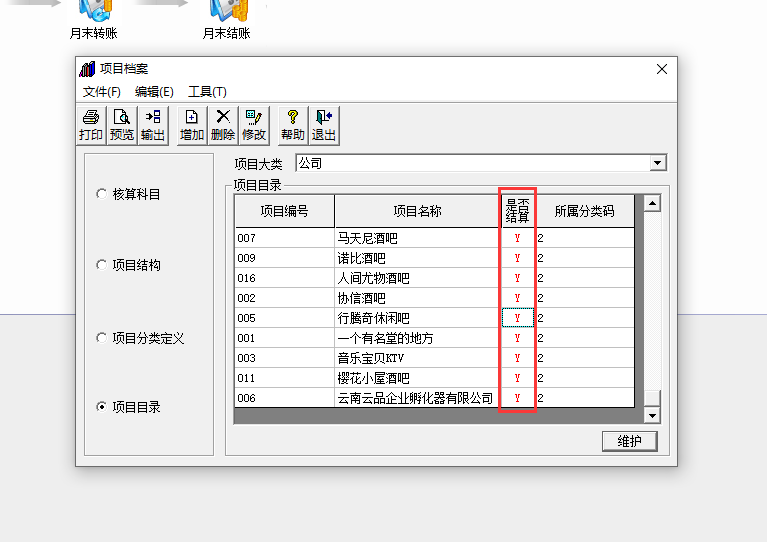Open 月末结账 icon in background window

[x=226, y=20]
